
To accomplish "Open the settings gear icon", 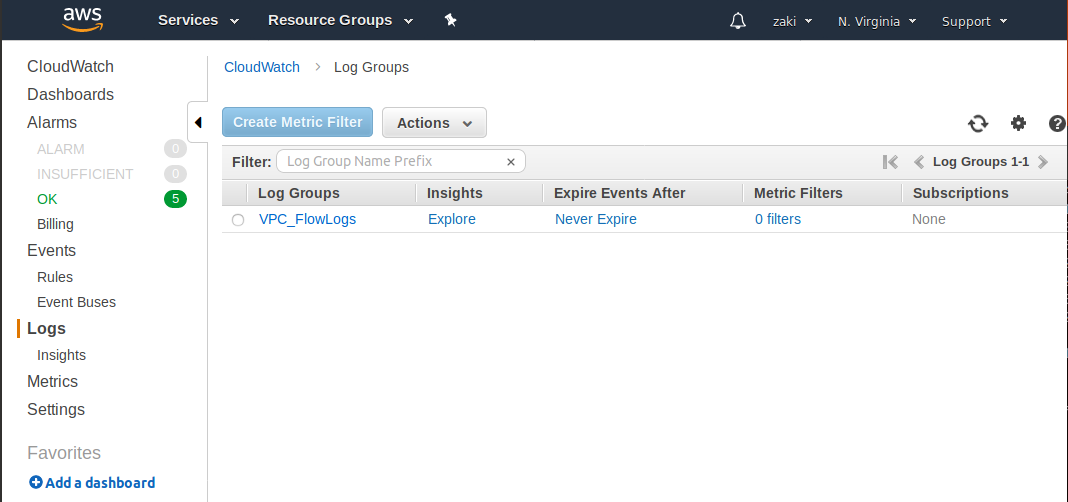I will [x=1018, y=123].
